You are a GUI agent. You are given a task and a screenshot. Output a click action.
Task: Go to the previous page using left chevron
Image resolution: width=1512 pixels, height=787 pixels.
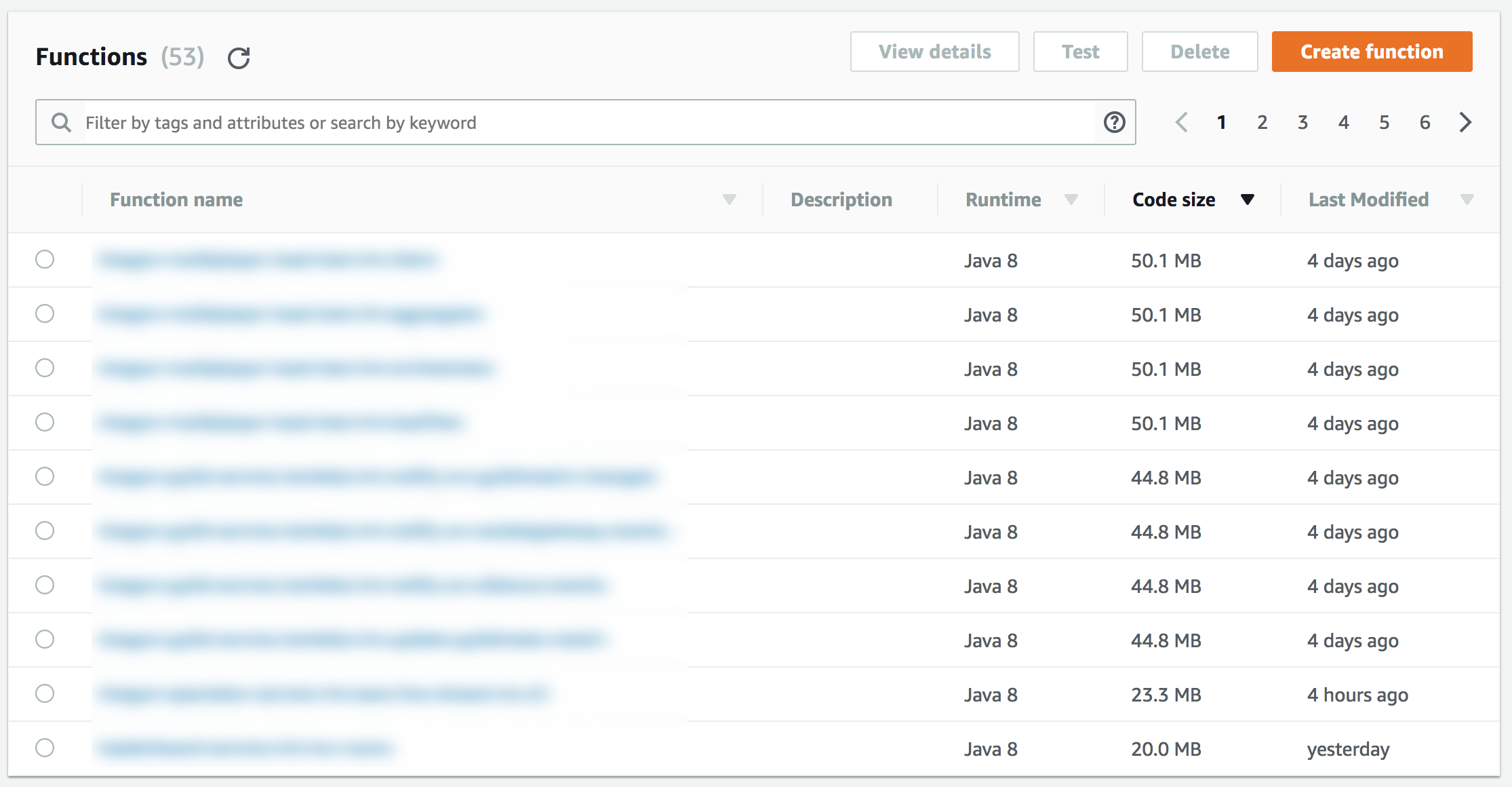[x=1182, y=122]
